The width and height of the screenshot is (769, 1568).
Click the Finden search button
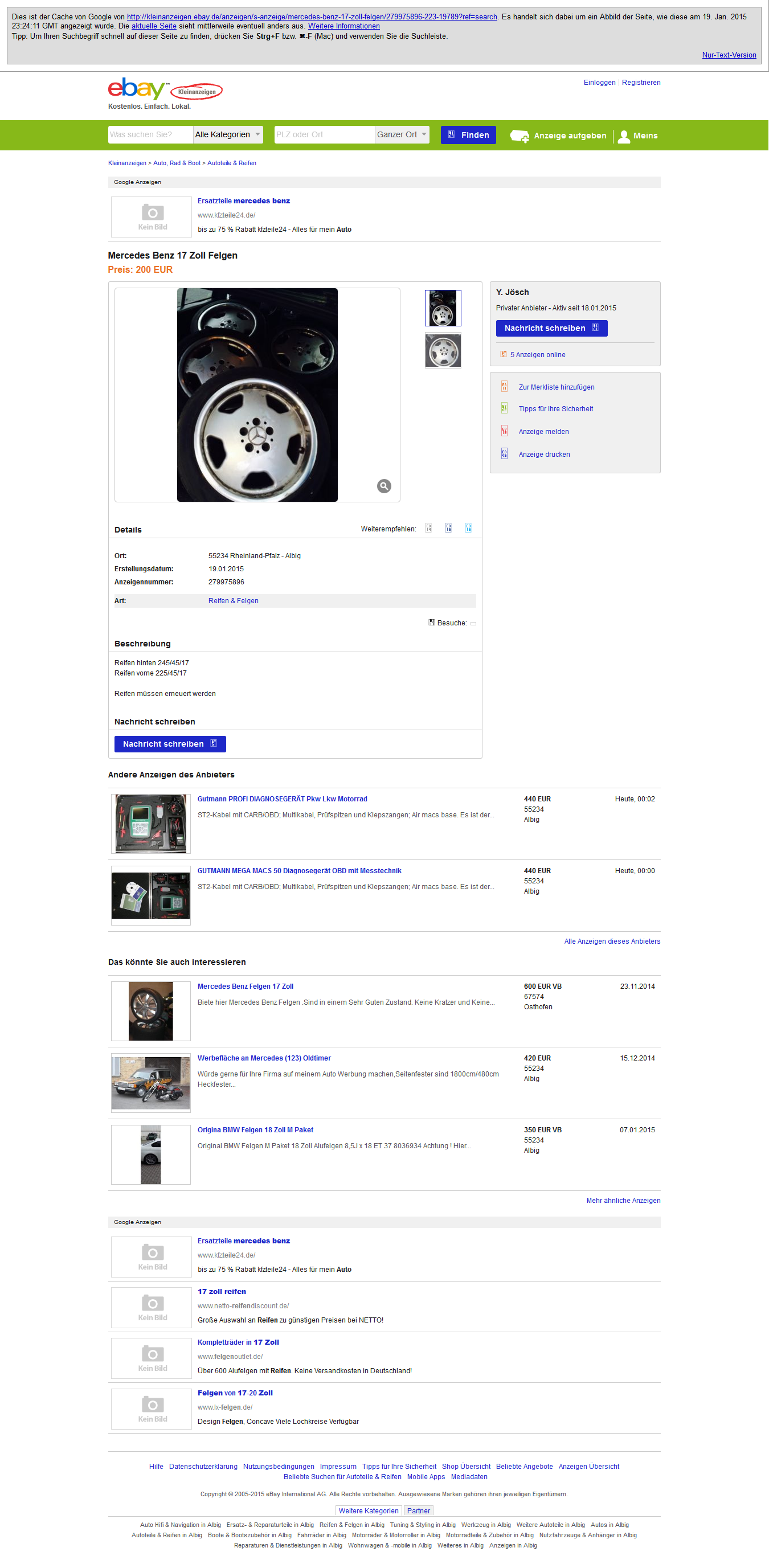(468, 135)
